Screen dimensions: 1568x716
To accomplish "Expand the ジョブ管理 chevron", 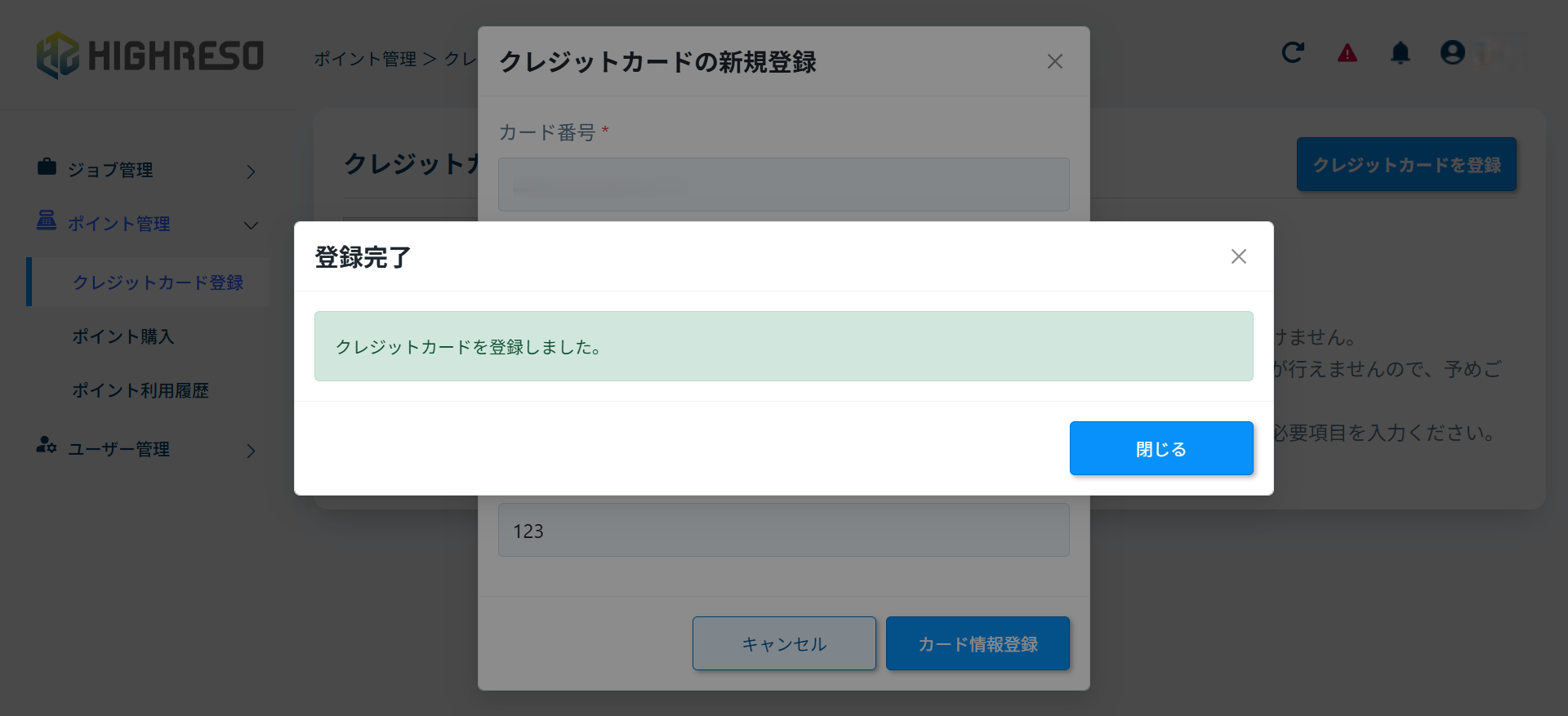I will [251, 171].
